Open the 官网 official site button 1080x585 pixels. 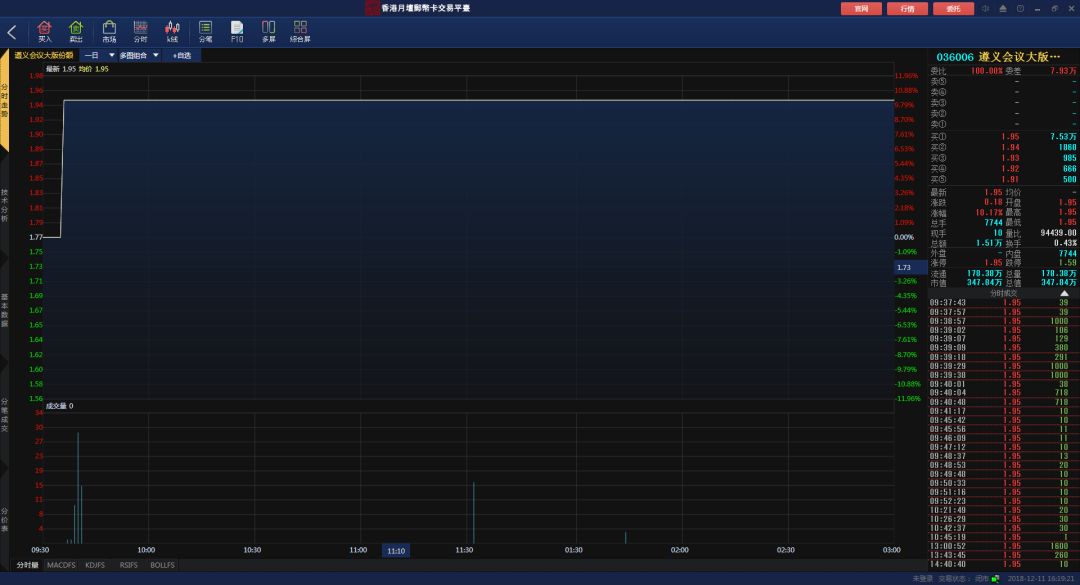tap(861, 8)
